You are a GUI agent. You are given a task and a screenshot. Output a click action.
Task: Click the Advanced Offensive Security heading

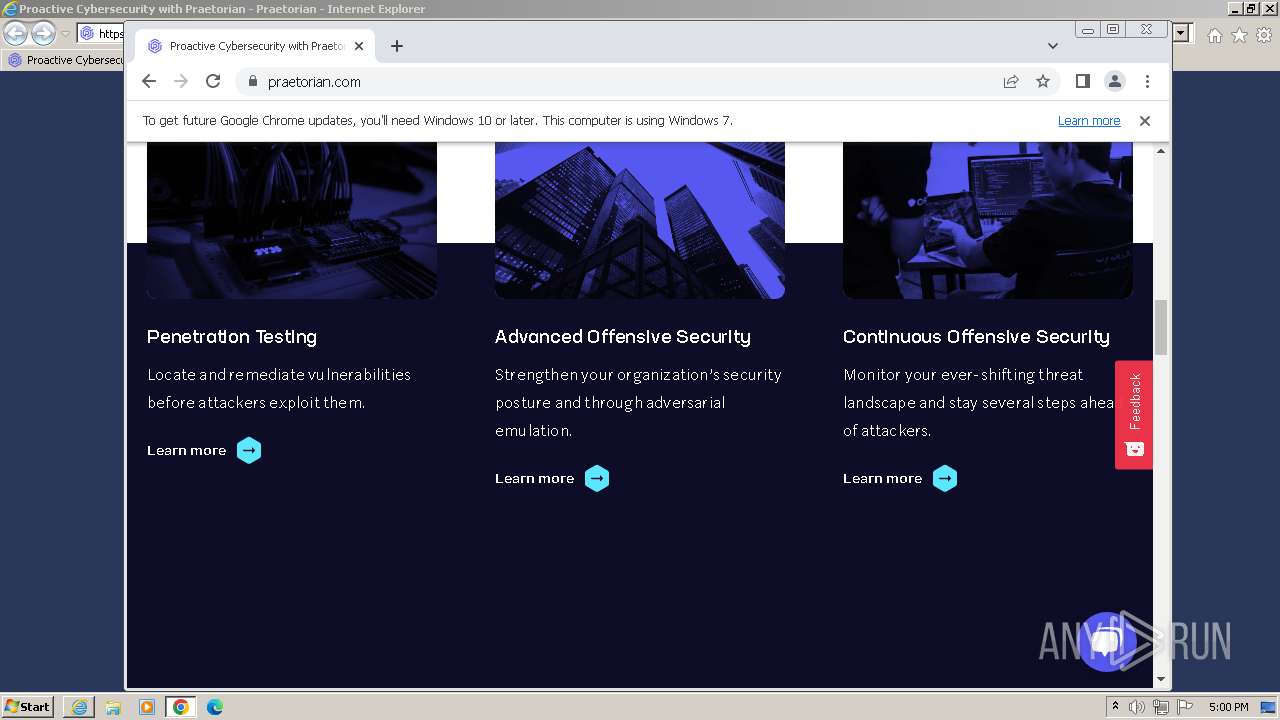tap(623, 337)
